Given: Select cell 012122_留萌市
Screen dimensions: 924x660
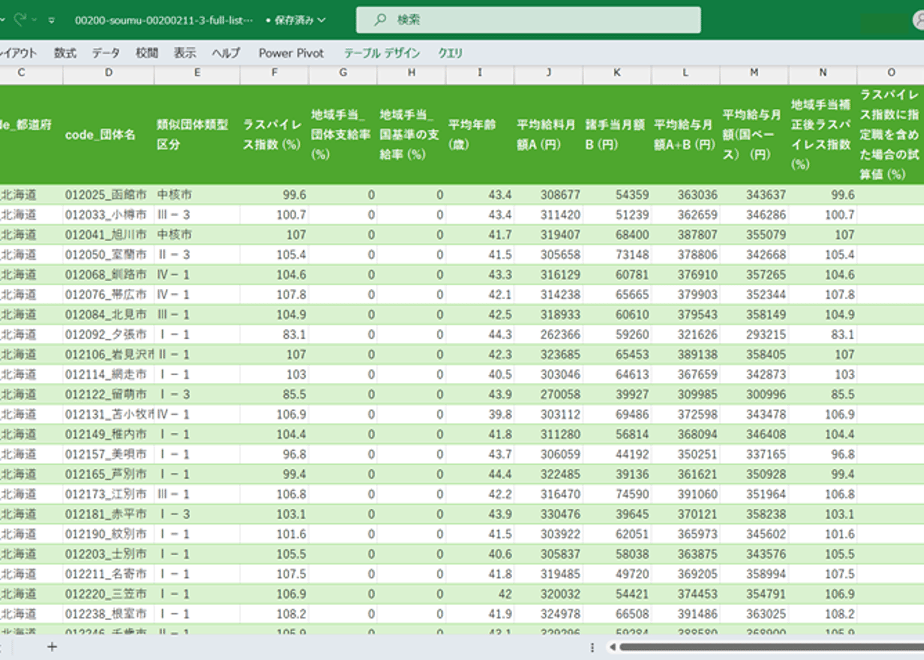Looking at the screenshot, I should [108, 394].
